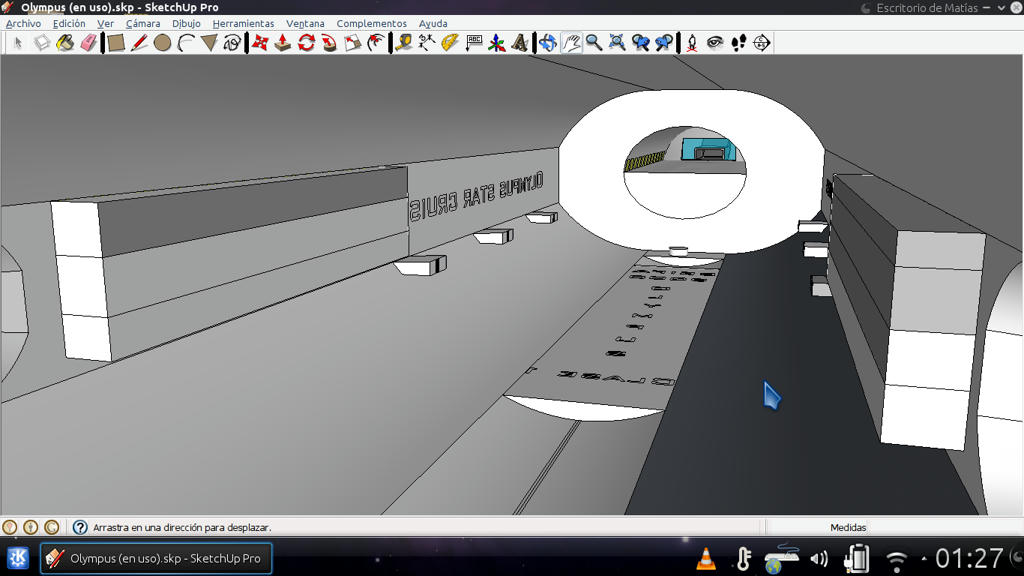Click the help question mark in status bar
Image resolution: width=1024 pixels, height=576 pixels.
80,527
